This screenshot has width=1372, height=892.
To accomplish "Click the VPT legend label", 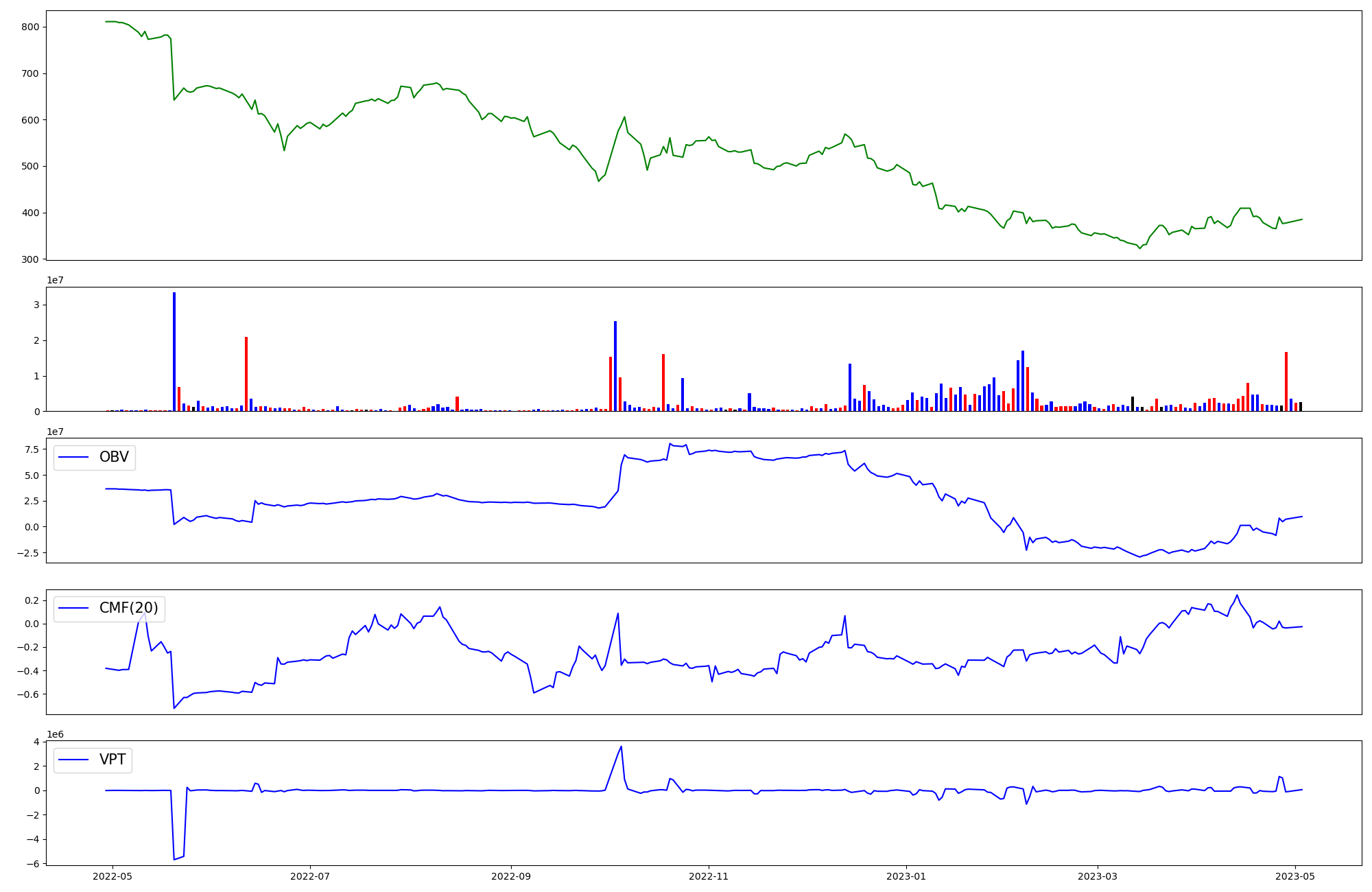I will point(113,760).
